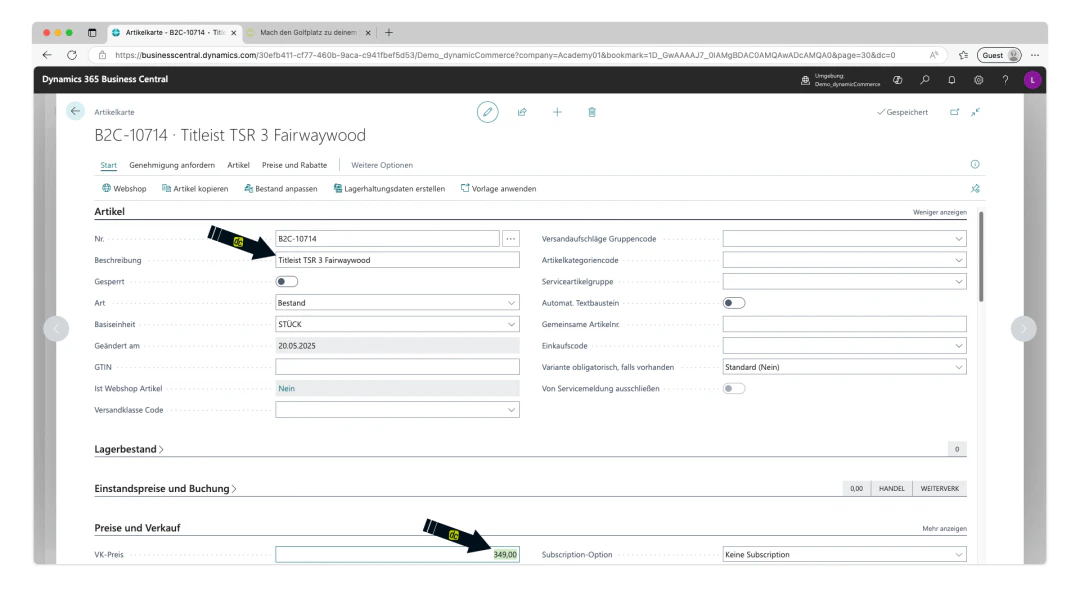Expand the Lagerbestand section
This screenshot has height=608, width=1080.
pyautogui.click(x=129, y=449)
